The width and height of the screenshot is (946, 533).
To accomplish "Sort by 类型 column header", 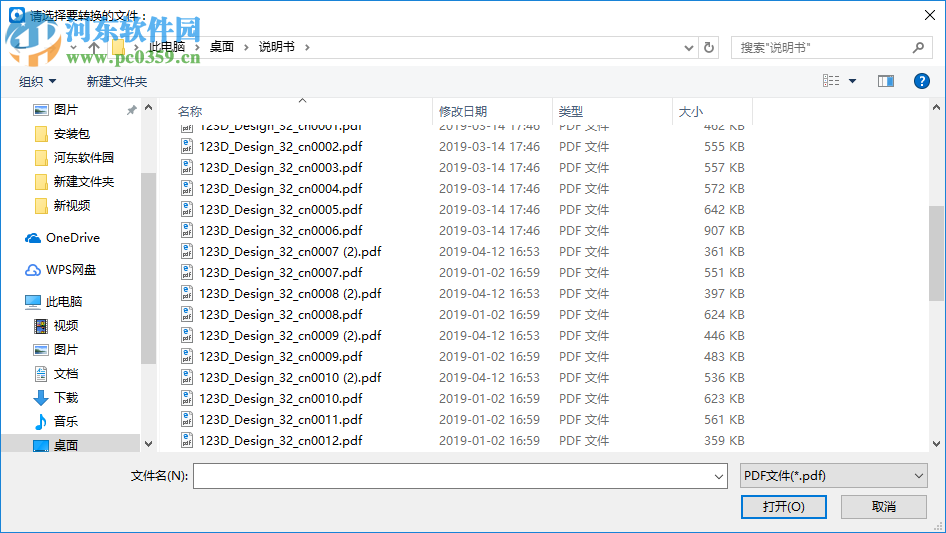I will (571, 112).
